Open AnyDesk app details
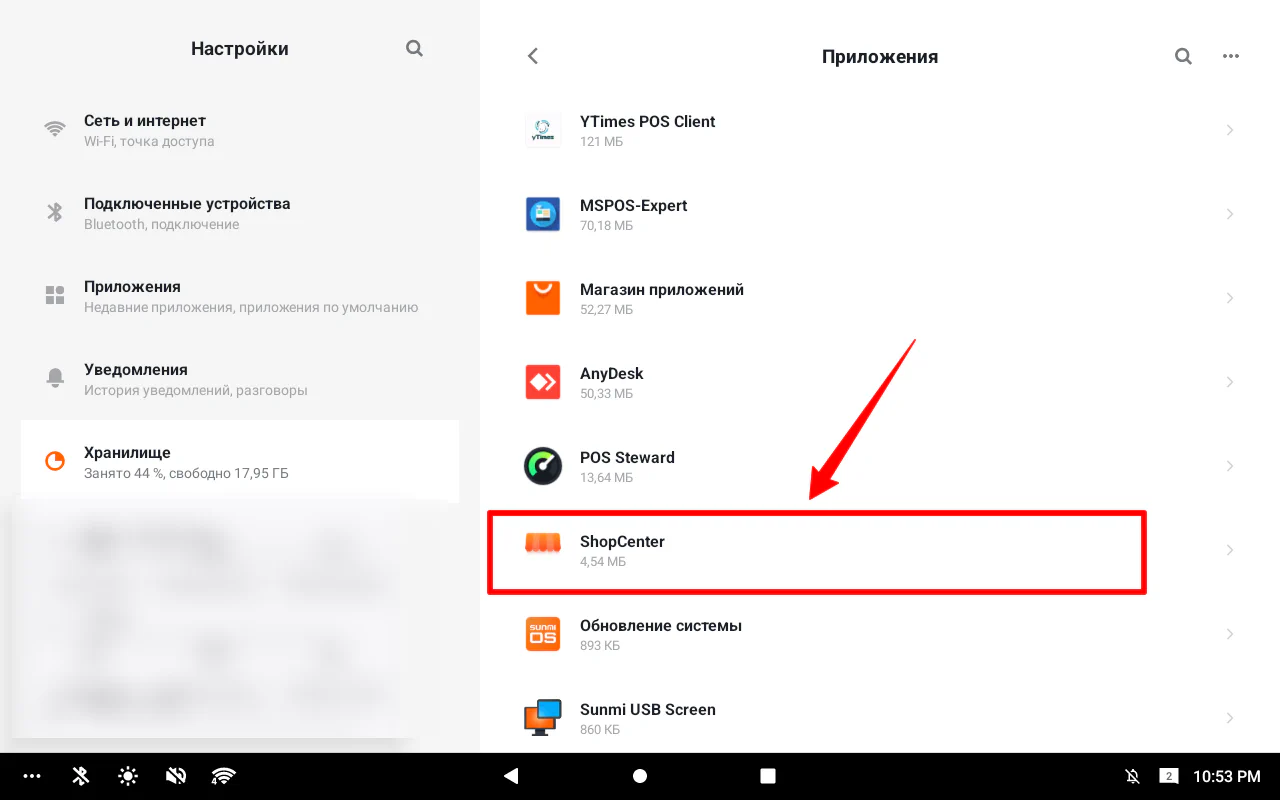Screen dimensions: 1280x800 coord(880,382)
